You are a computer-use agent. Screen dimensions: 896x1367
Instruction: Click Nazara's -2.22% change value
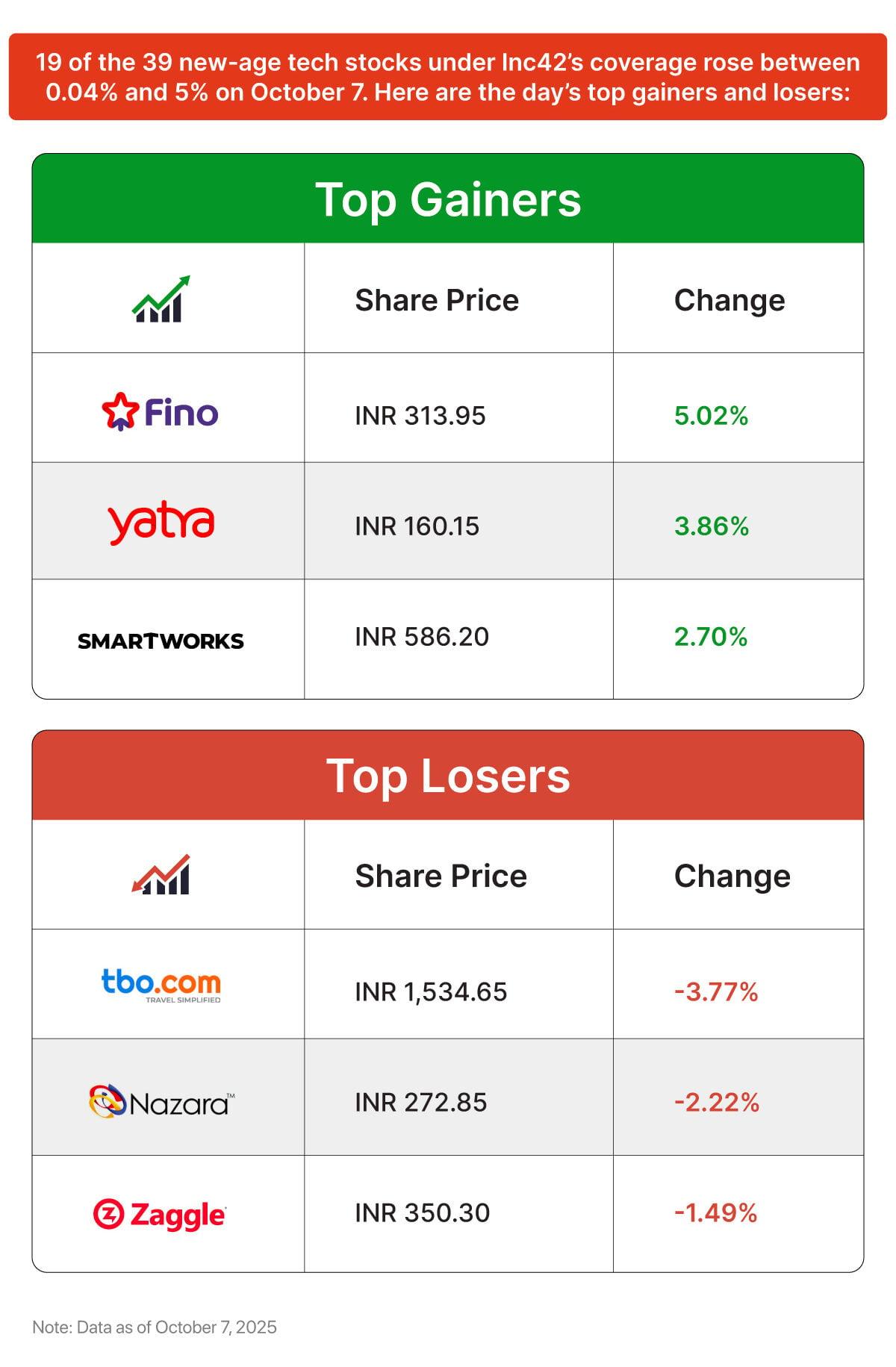click(716, 1102)
